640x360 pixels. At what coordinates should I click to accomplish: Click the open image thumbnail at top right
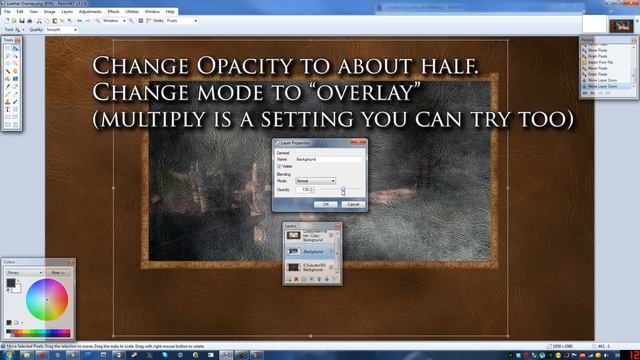tap(621, 25)
